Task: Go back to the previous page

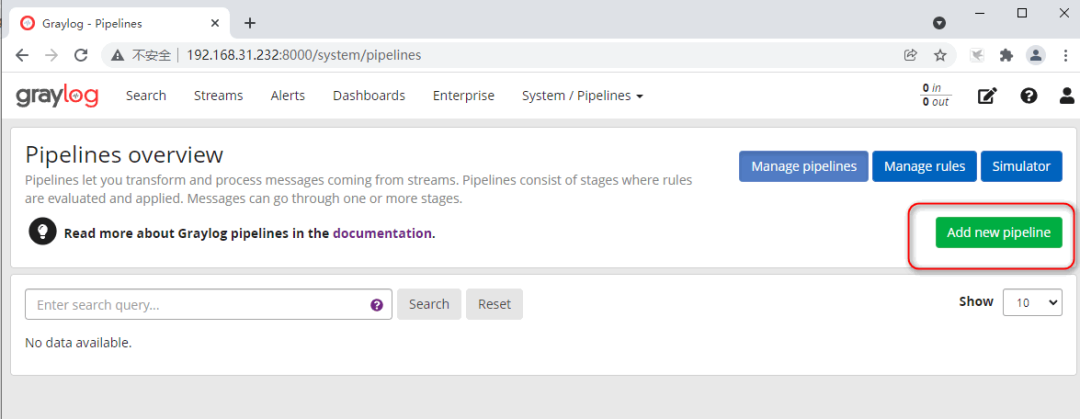Action: (x=22, y=55)
